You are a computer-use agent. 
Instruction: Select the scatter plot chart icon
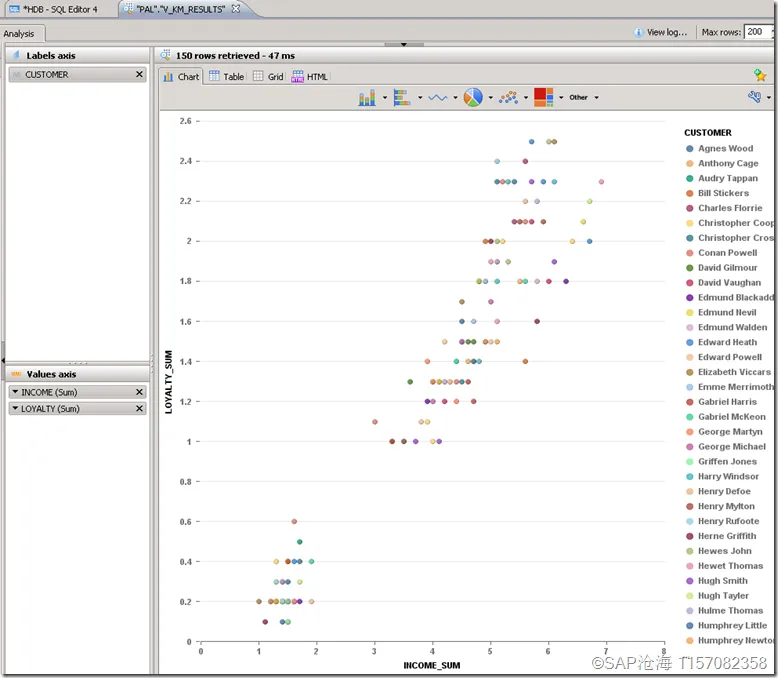pyautogui.click(x=508, y=97)
